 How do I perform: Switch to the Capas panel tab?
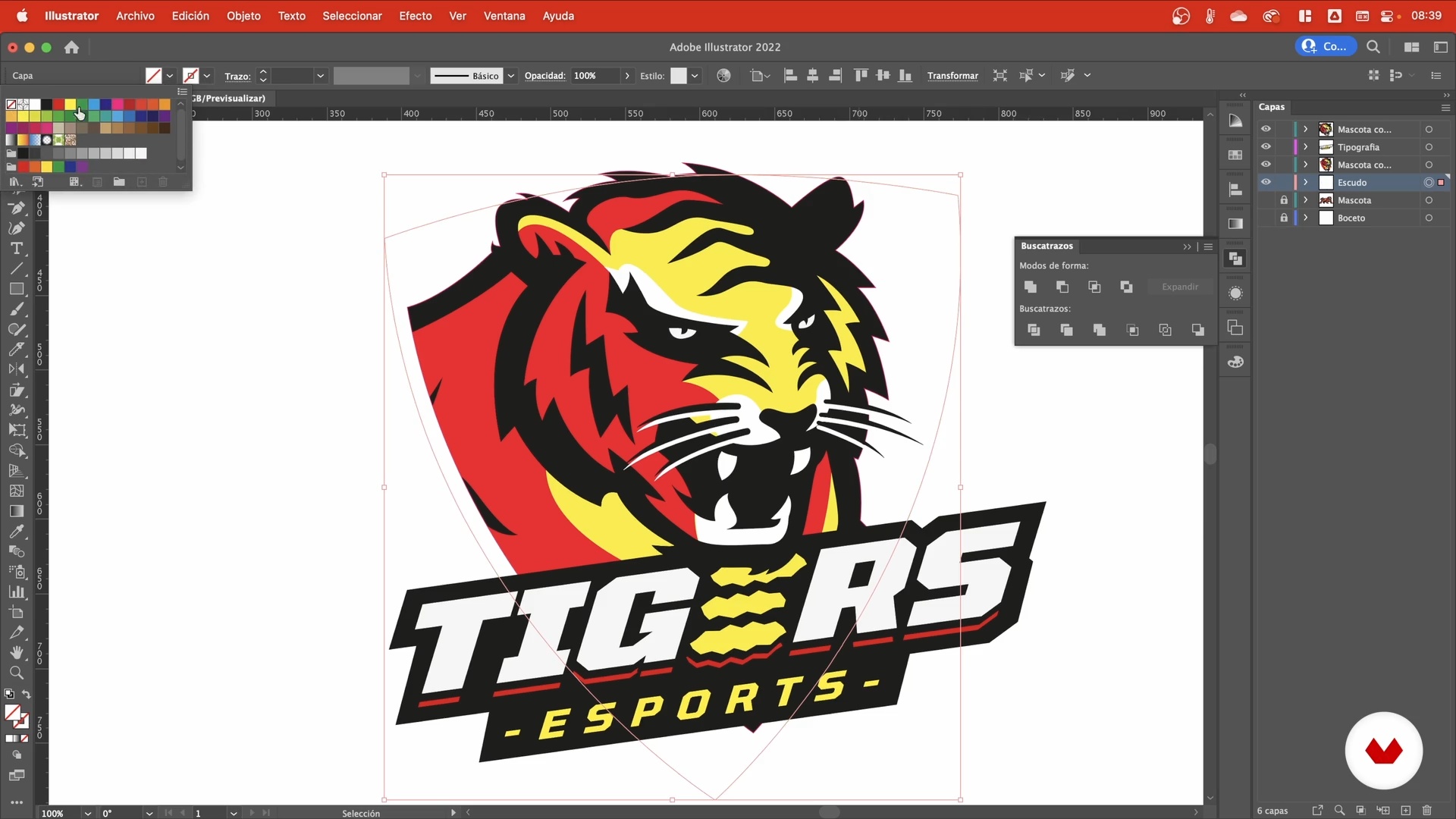pos(1272,107)
